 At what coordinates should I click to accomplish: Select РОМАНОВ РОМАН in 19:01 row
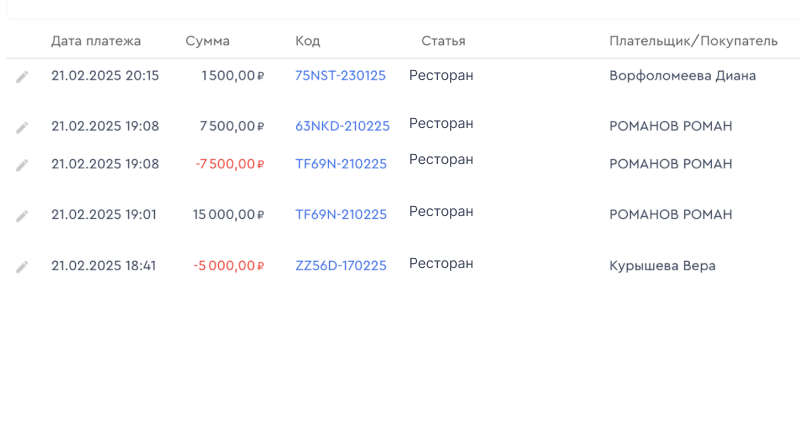coord(671,214)
